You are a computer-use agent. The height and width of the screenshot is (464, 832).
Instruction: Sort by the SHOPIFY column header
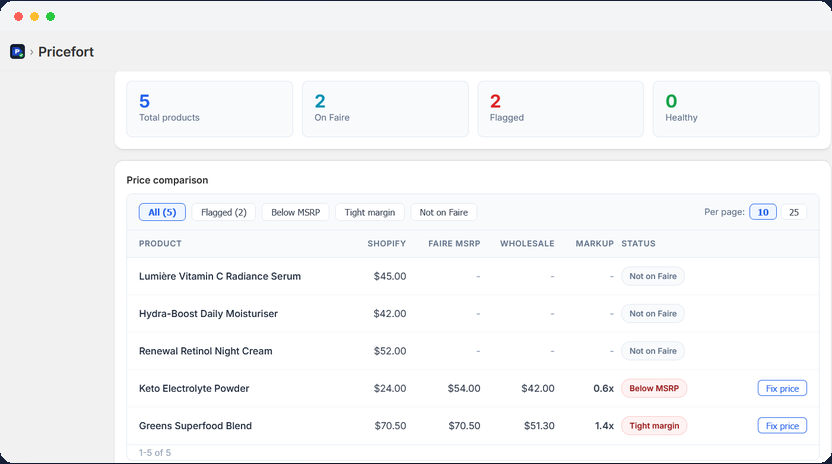(387, 244)
